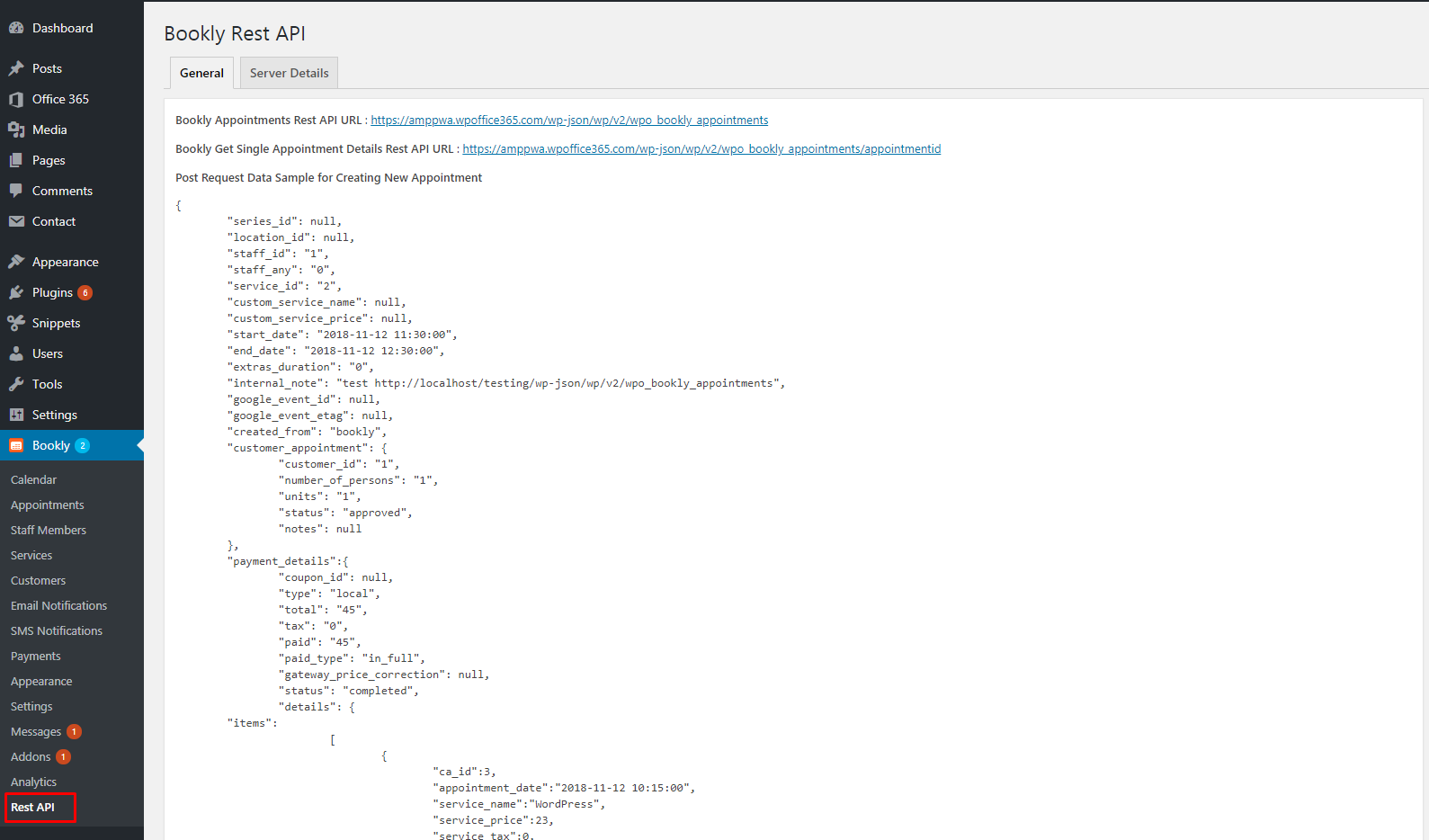Click the "start_date" line in JSON sample
This screenshot has height=840, width=1429.
coord(343,335)
